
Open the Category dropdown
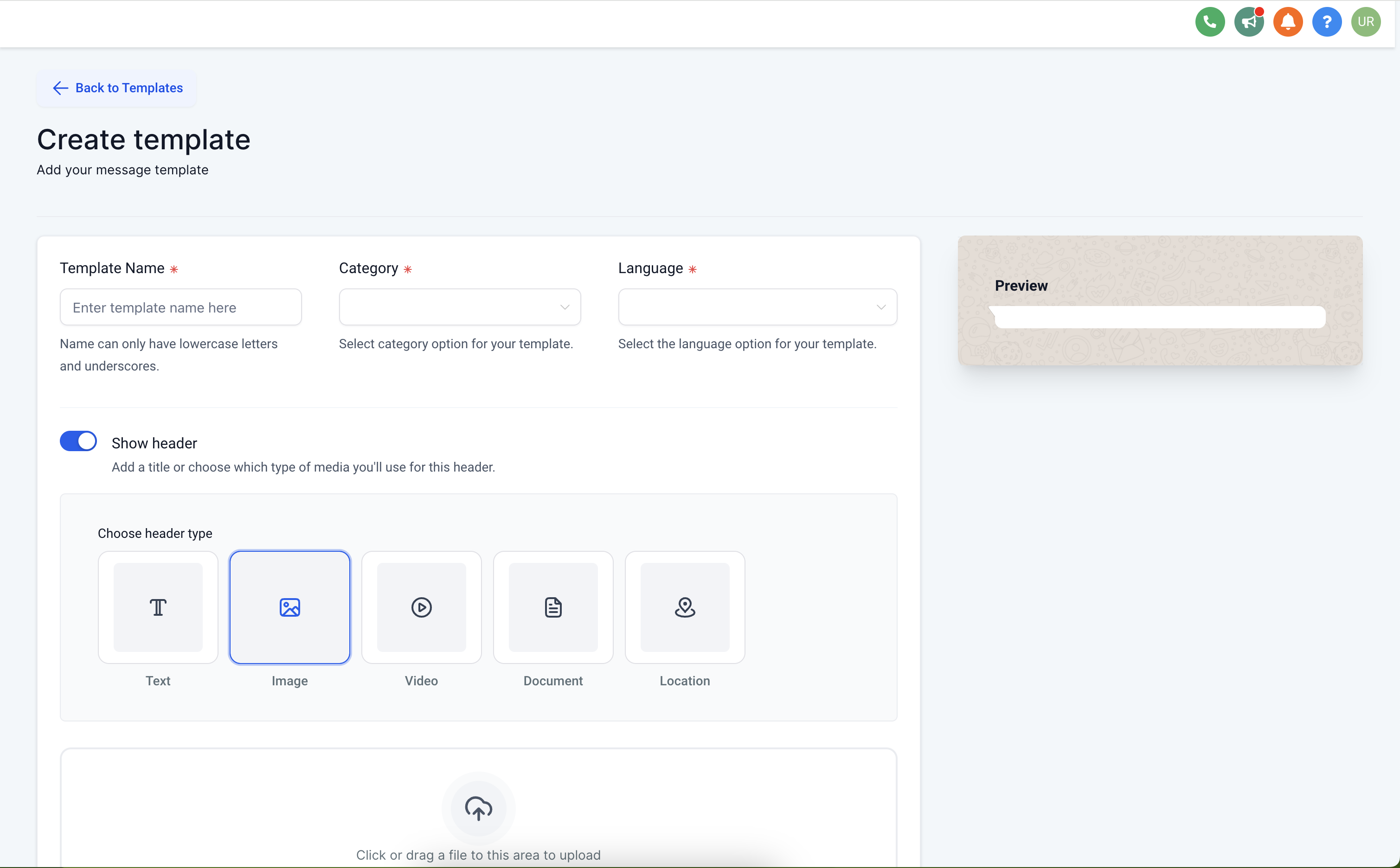[x=459, y=307]
